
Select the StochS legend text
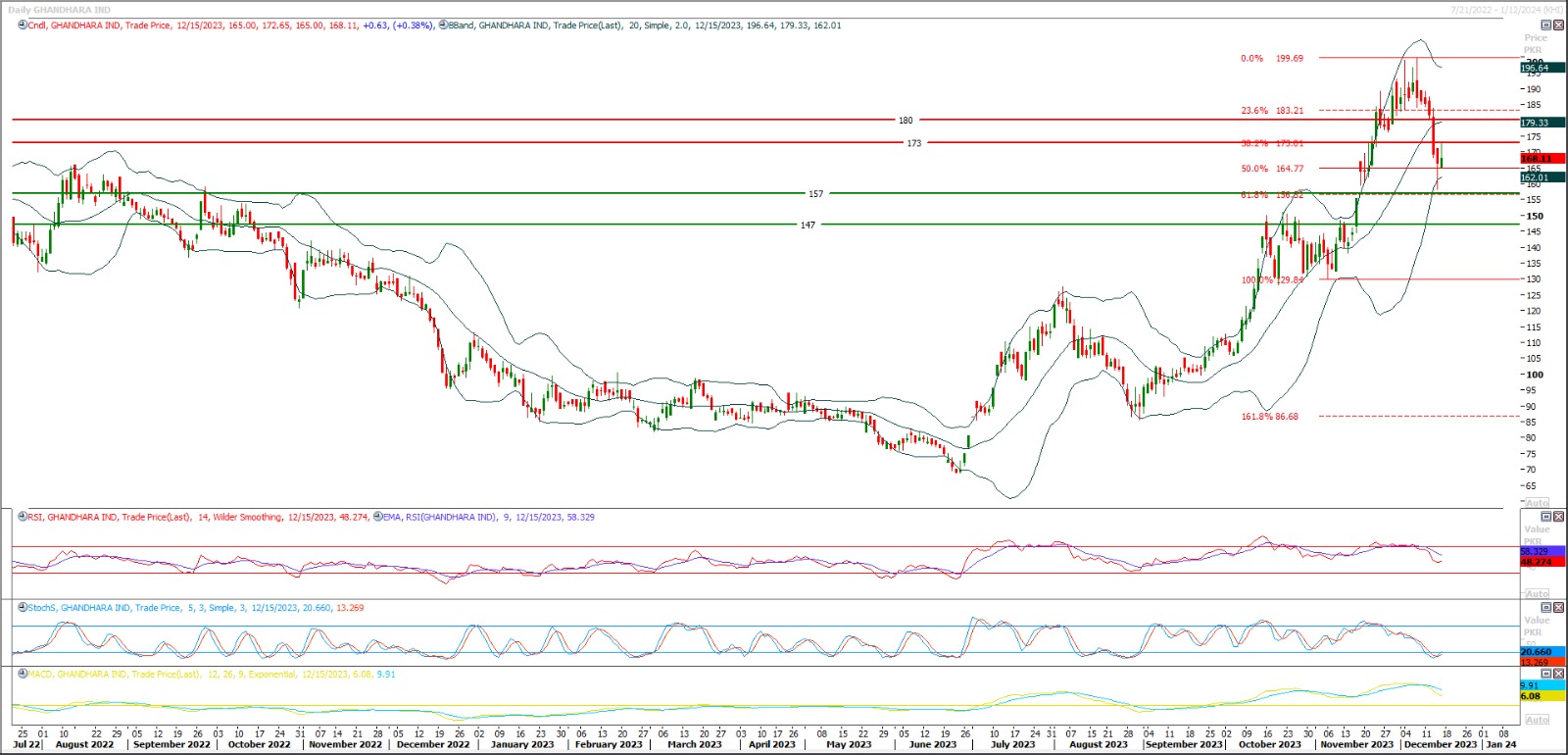(195, 608)
